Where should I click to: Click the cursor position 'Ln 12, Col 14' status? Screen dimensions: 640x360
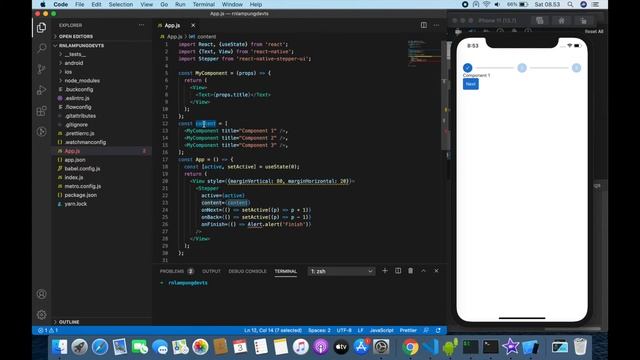click(x=273, y=330)
